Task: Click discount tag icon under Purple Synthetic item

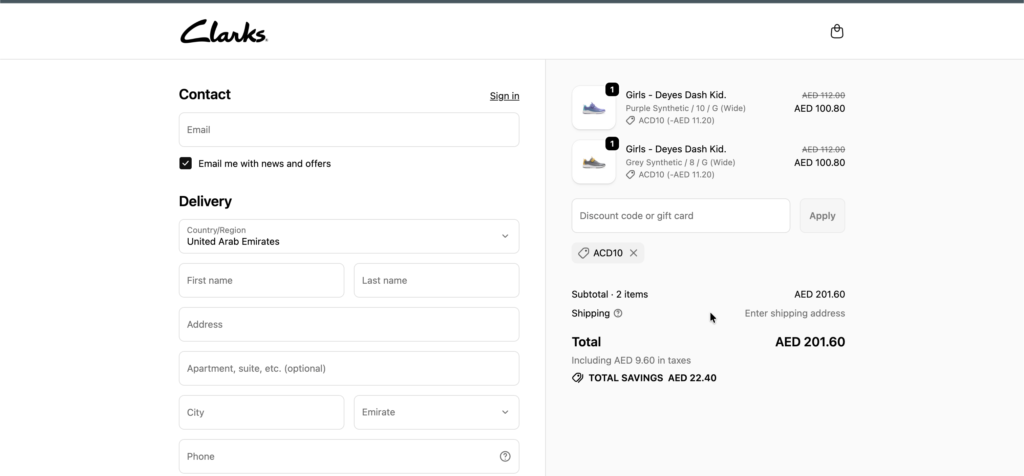Action: click(x=630, y=121)
